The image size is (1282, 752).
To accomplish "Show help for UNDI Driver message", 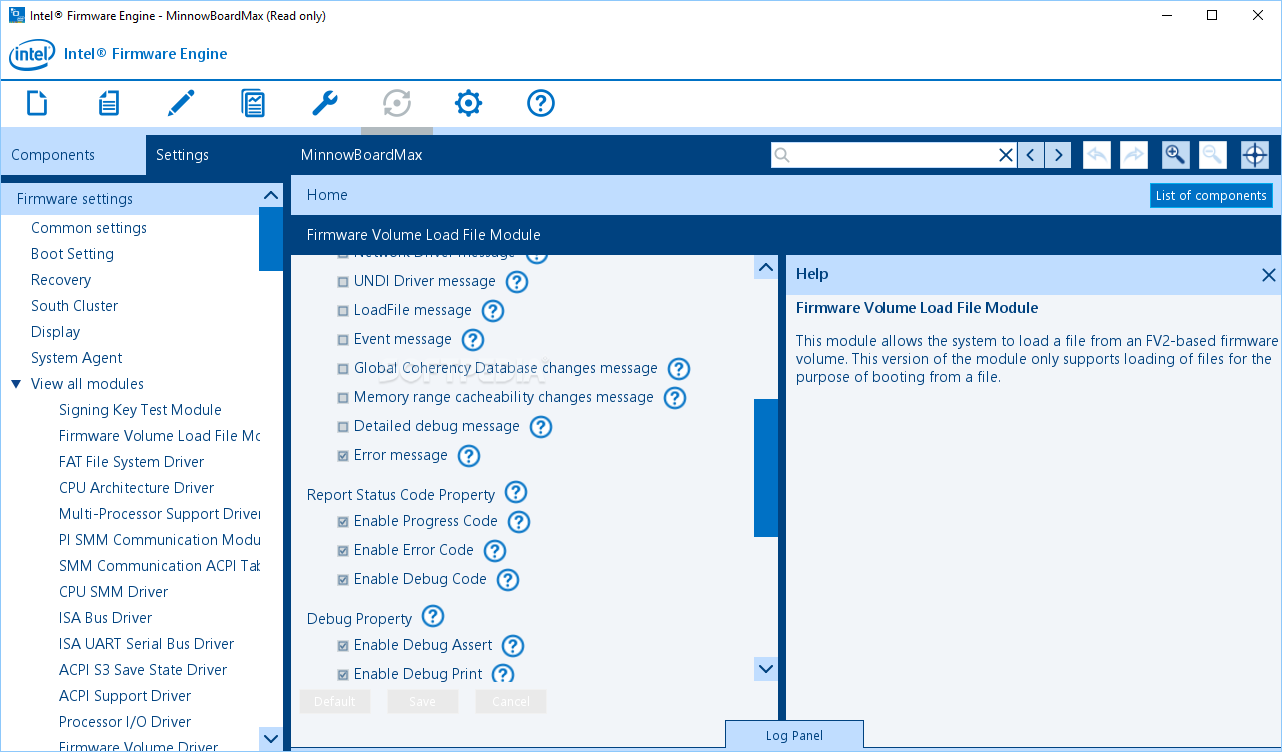I will click(x=517, y=282).
